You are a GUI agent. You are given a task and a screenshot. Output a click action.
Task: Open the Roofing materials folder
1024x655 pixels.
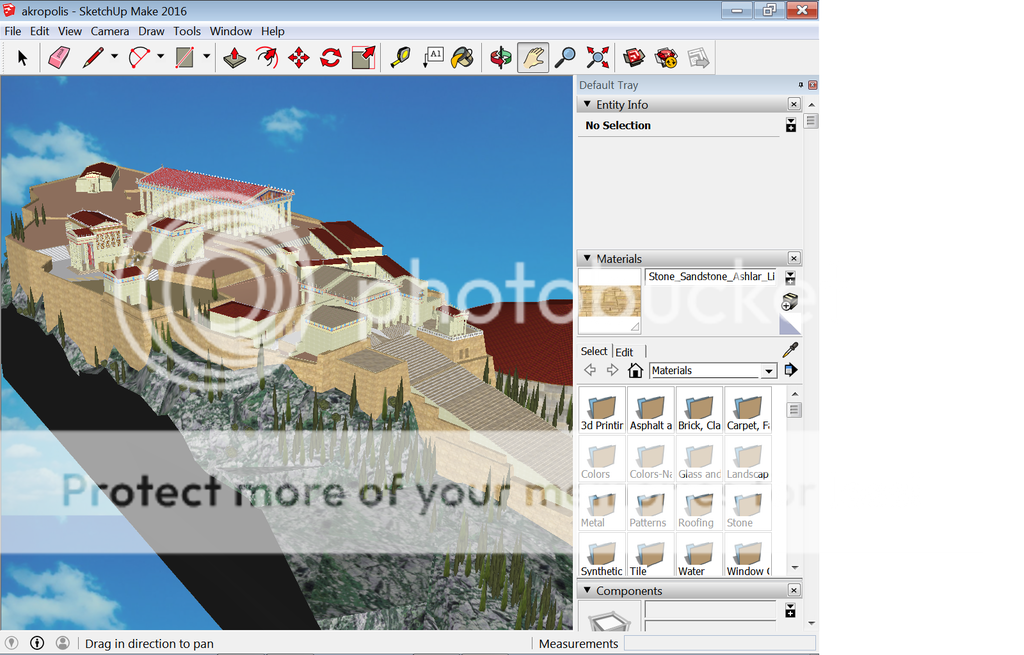click(699, 507)
